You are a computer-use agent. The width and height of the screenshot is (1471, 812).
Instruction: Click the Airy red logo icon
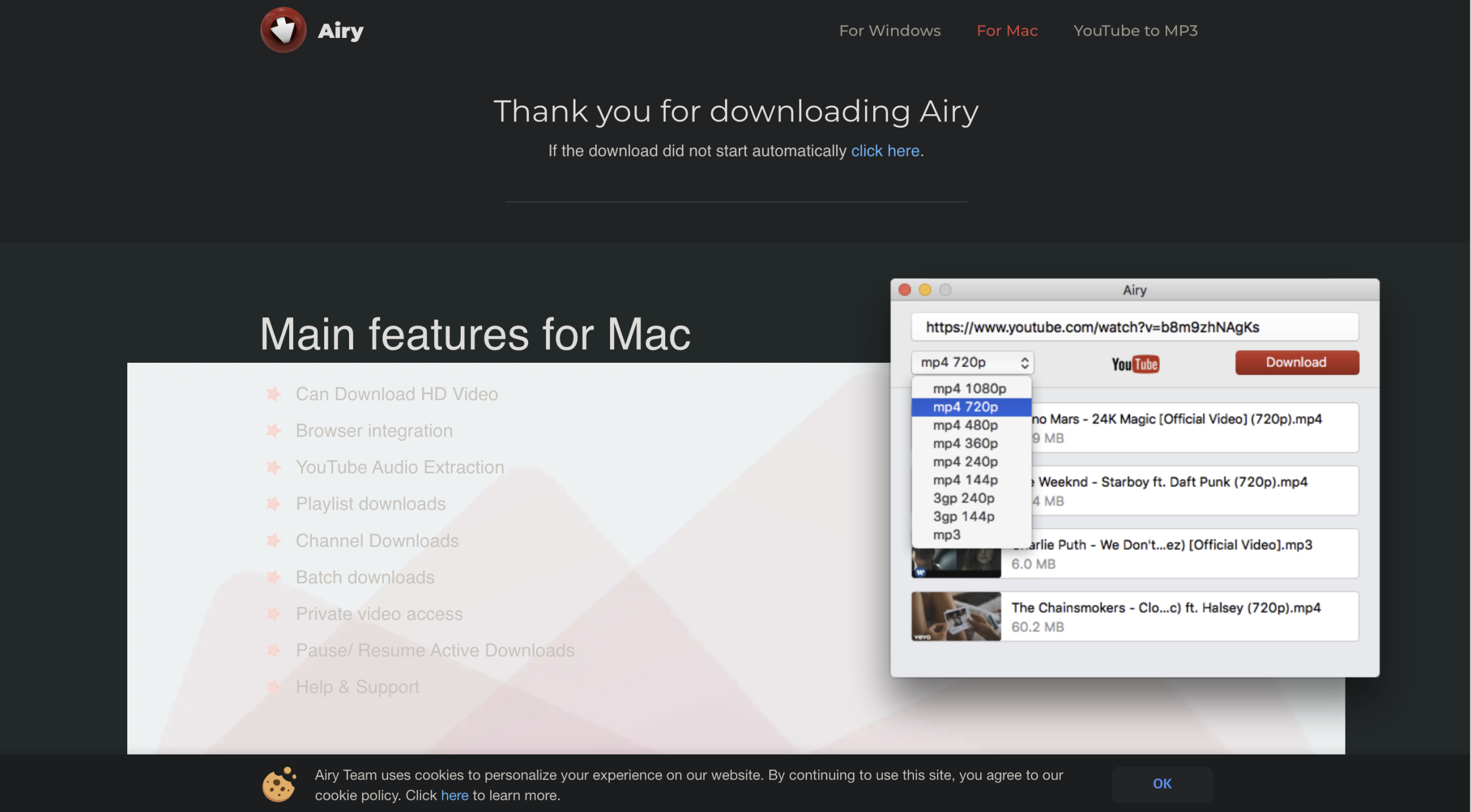pyautogui.click(x=283, y=30)
